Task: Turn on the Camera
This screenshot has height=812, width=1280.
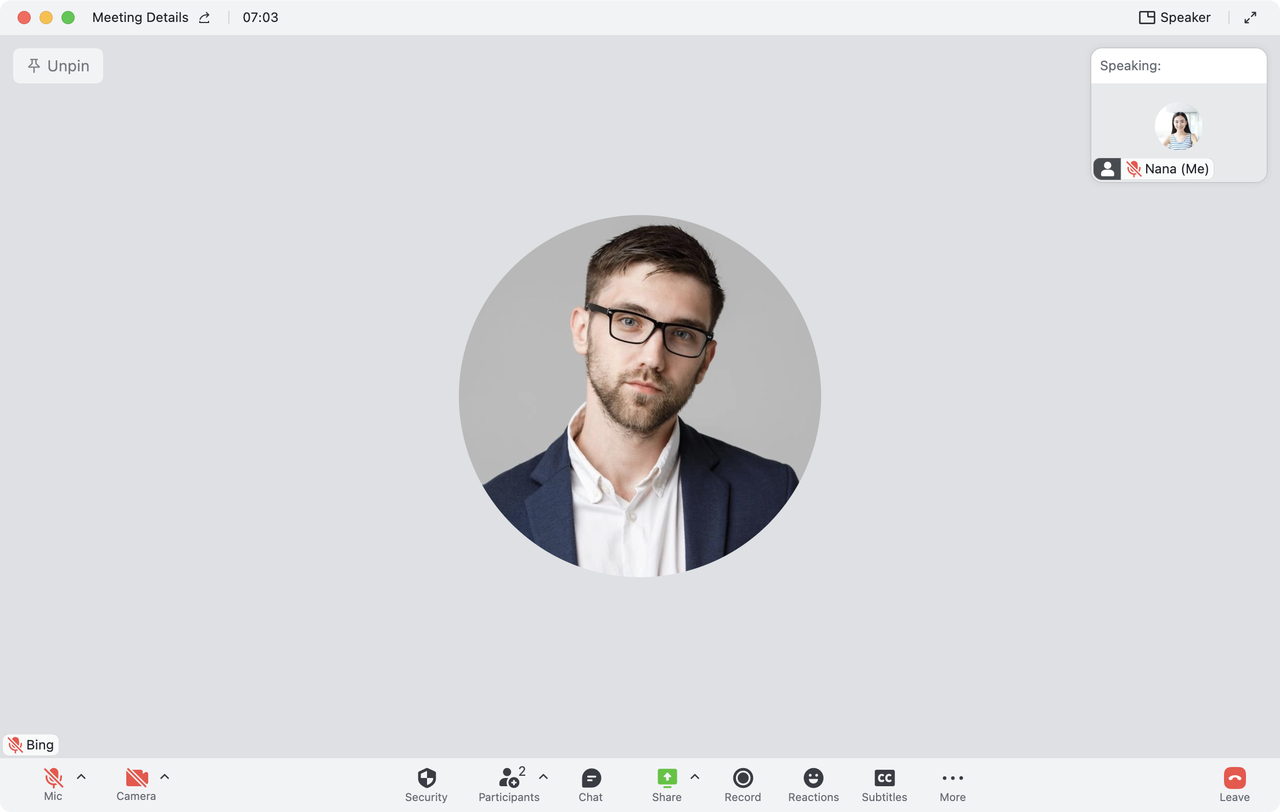Action: point(136,778)
